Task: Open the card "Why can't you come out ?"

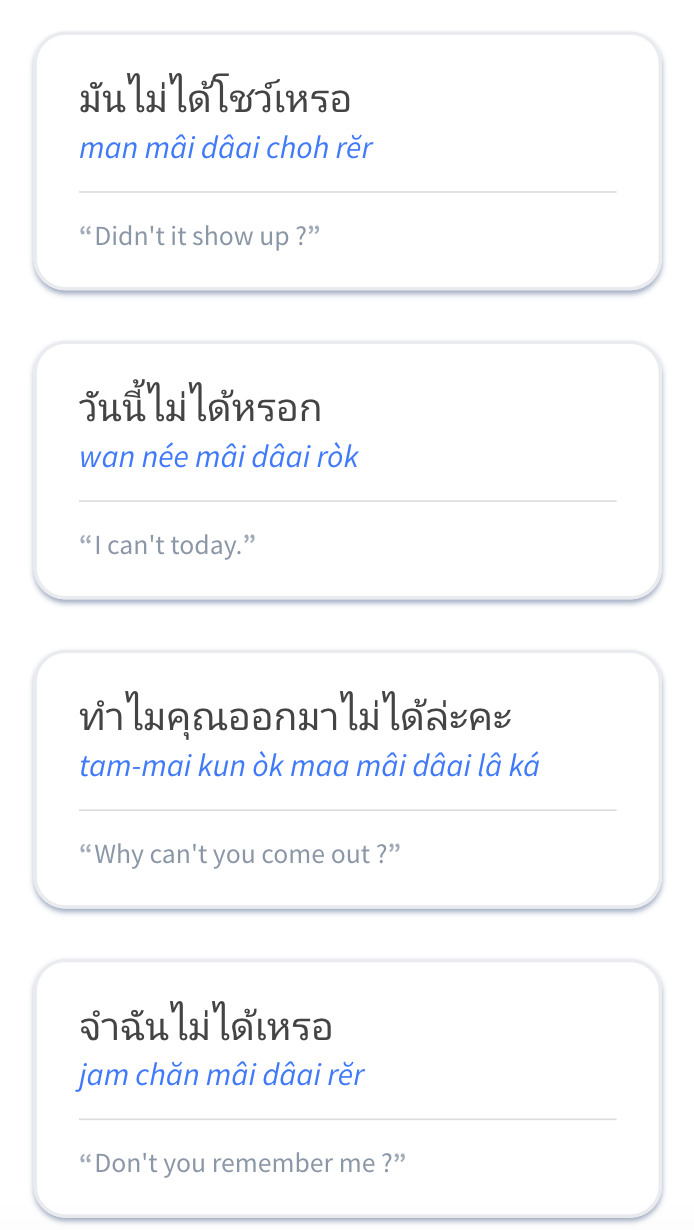Action: click(348, 780)
